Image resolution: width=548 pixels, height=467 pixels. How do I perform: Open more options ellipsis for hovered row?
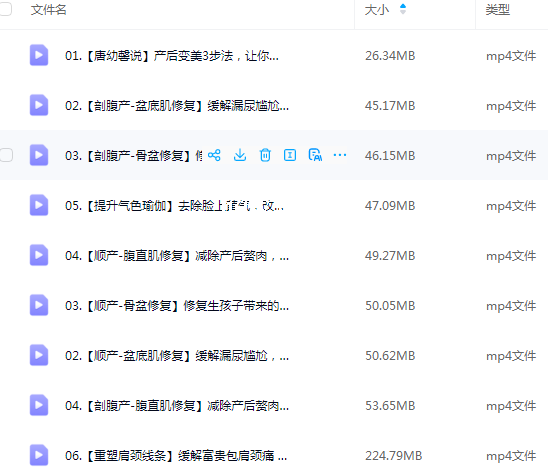pos(340,155)
